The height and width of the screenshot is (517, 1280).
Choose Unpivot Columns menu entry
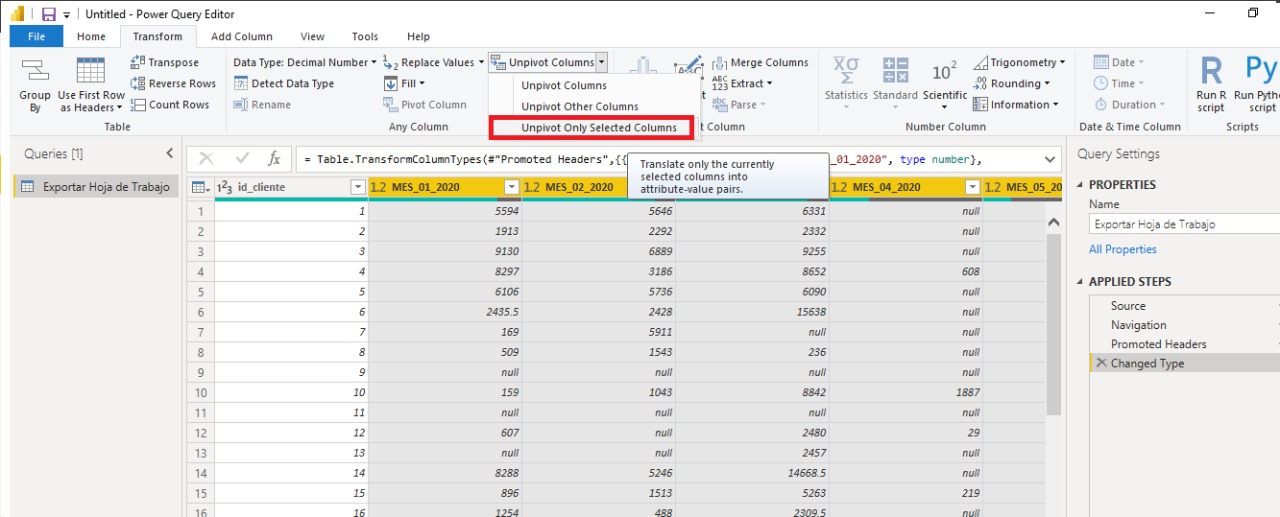click(564, 86)
